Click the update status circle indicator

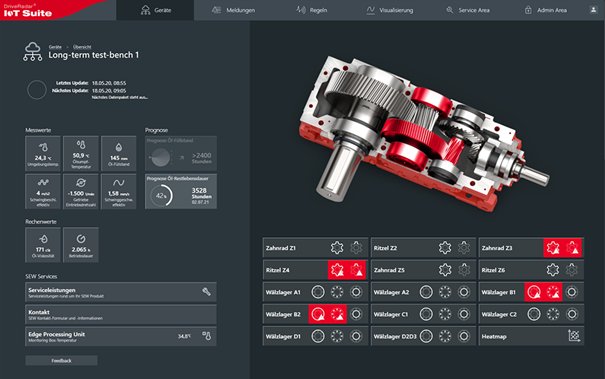point(37,90)
